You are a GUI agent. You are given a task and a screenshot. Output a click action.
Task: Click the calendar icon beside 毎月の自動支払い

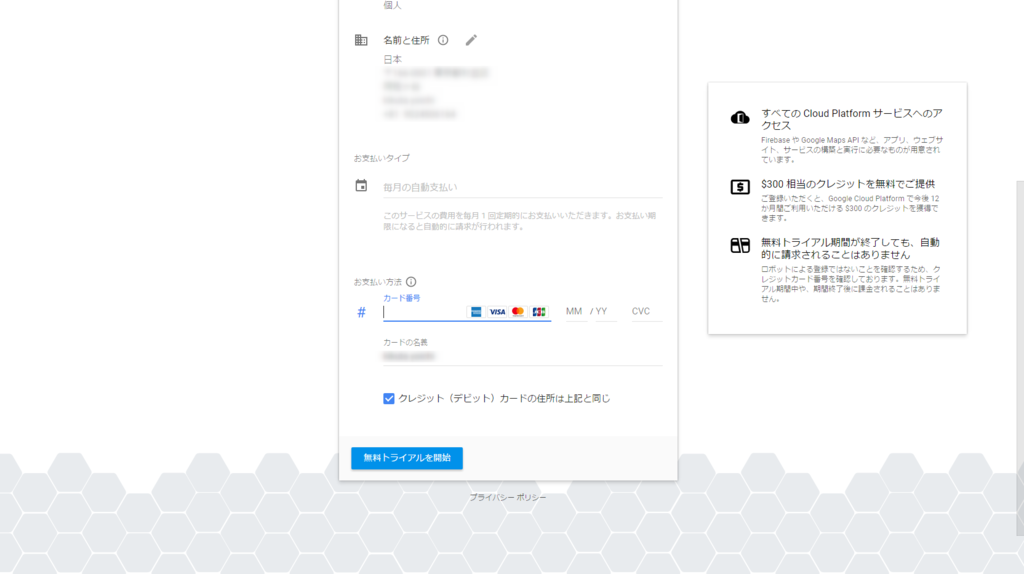(x=361, y=185)
